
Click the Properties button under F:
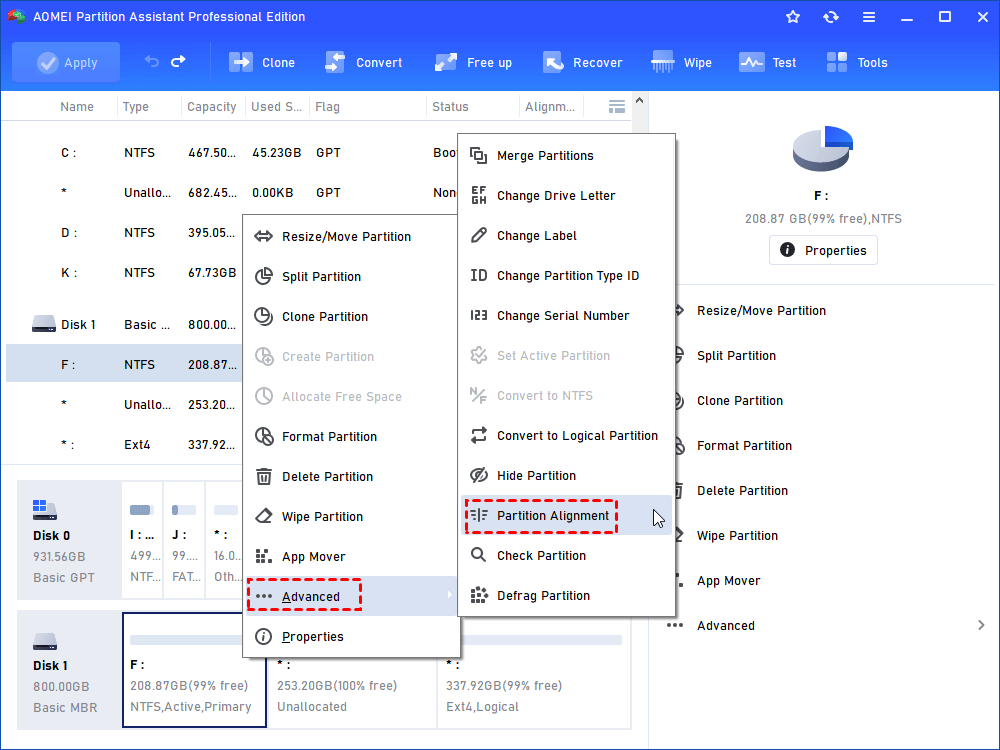pos(823,250)
